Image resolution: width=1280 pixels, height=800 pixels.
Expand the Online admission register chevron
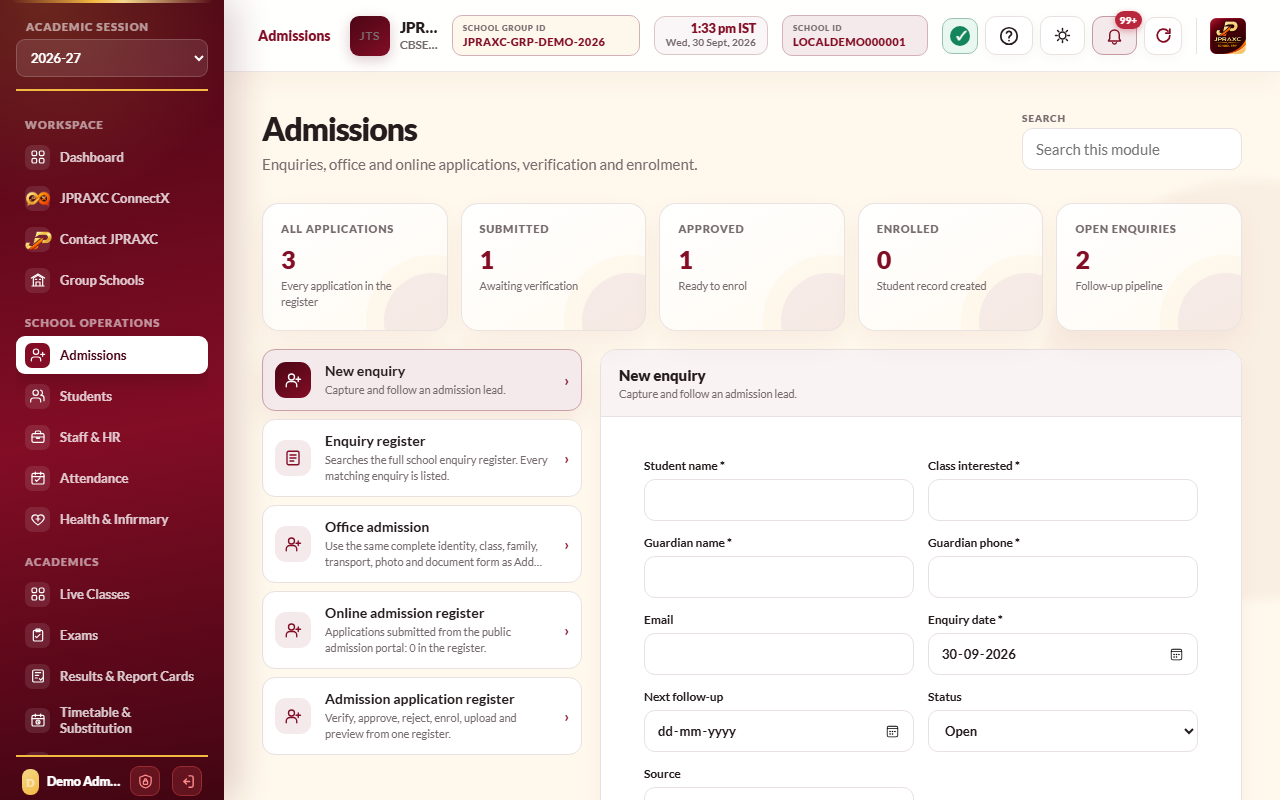pos(566,630)
